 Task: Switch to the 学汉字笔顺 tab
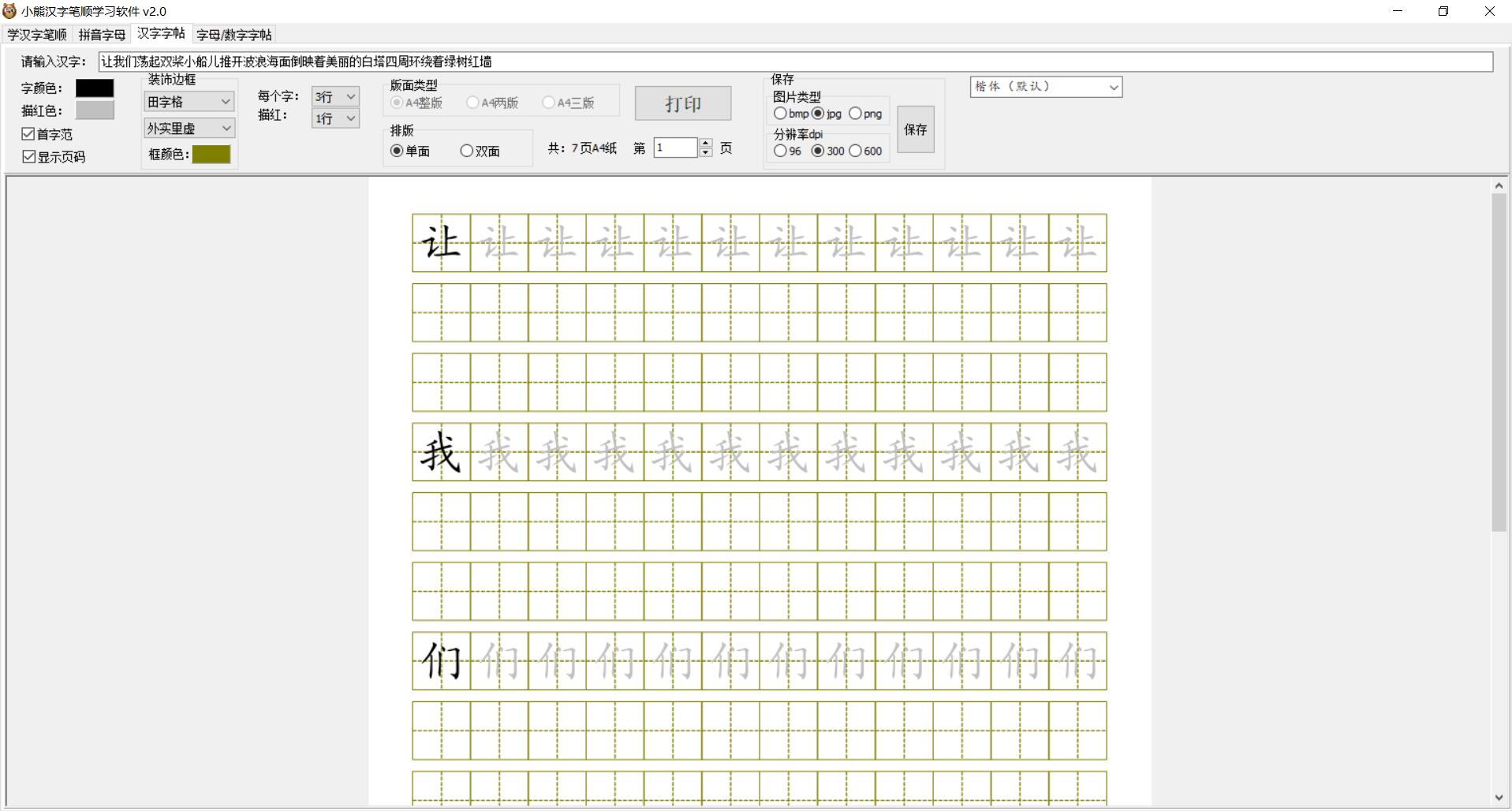click(x=37, y=35)
